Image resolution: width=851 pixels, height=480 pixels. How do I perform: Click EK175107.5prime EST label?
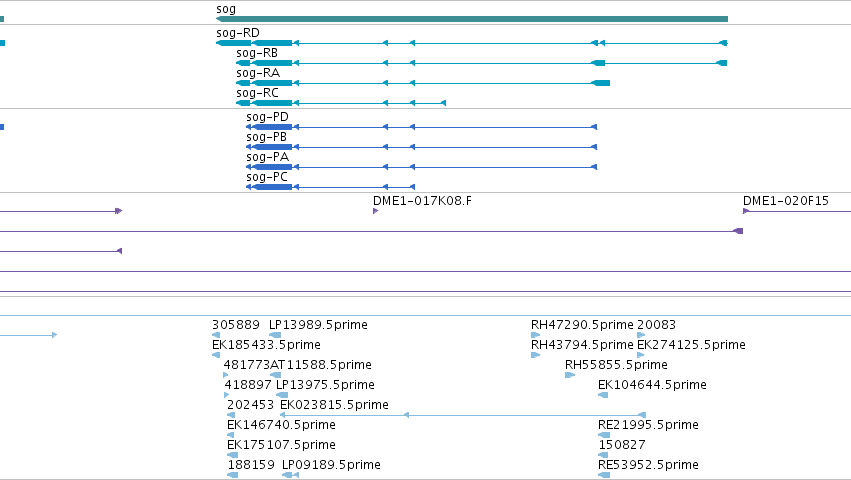click(281, 445)
